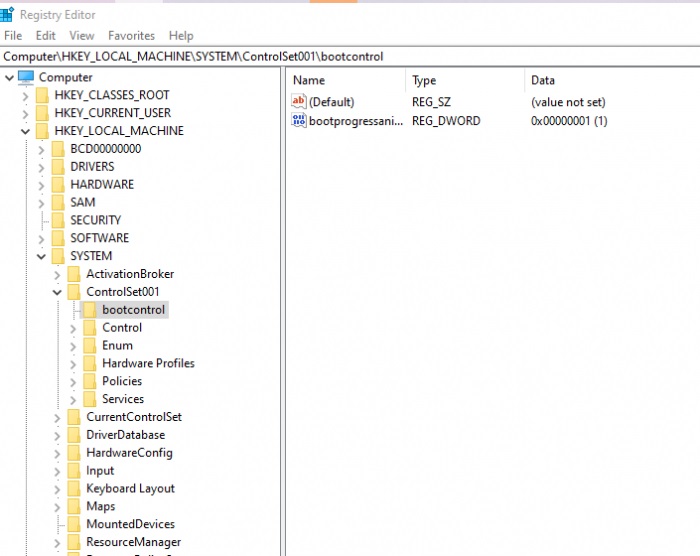Expand the CurrentControlSet key
Screen dimensions: 700x556
[x=57, y=417]
